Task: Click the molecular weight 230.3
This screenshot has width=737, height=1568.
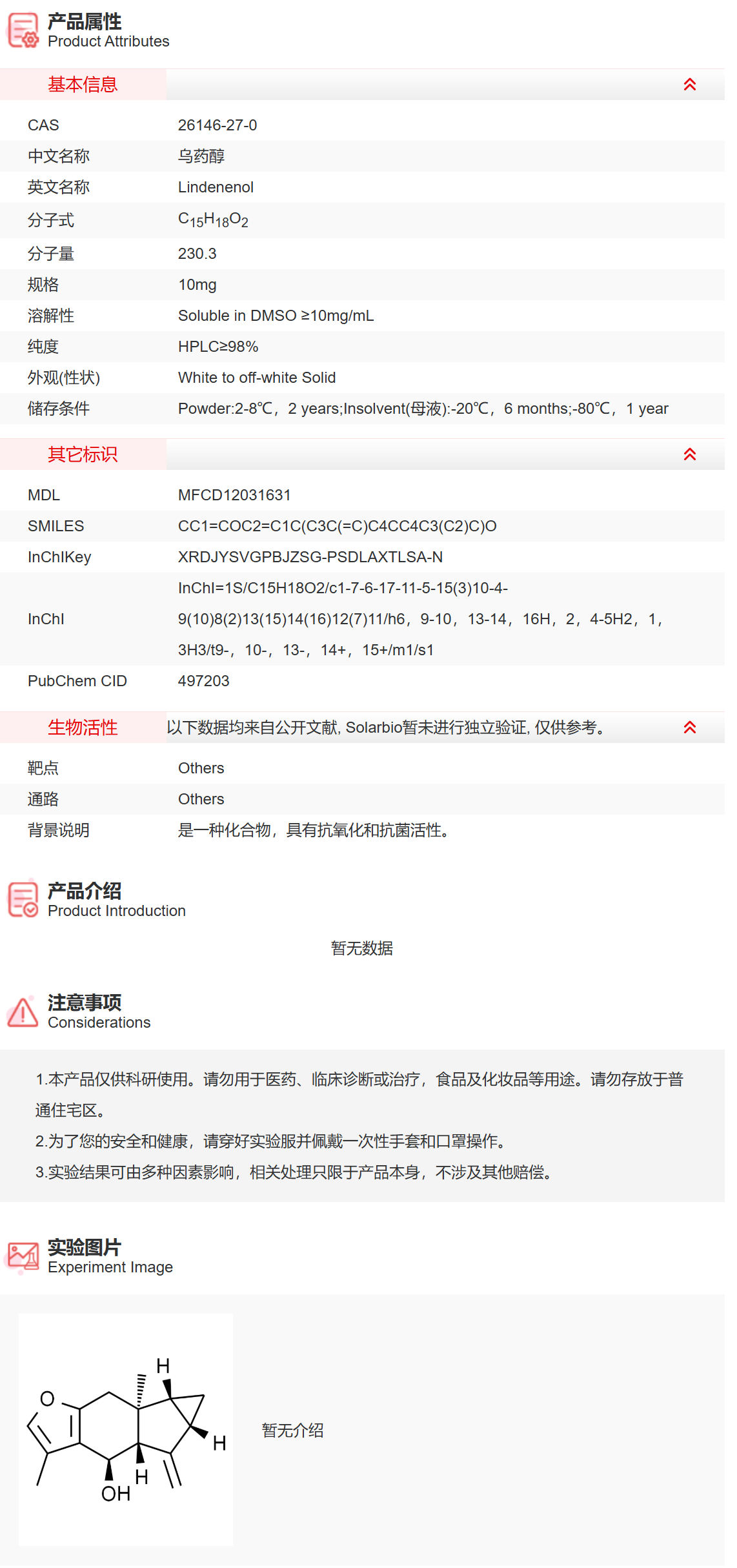Action: point(197,254)
